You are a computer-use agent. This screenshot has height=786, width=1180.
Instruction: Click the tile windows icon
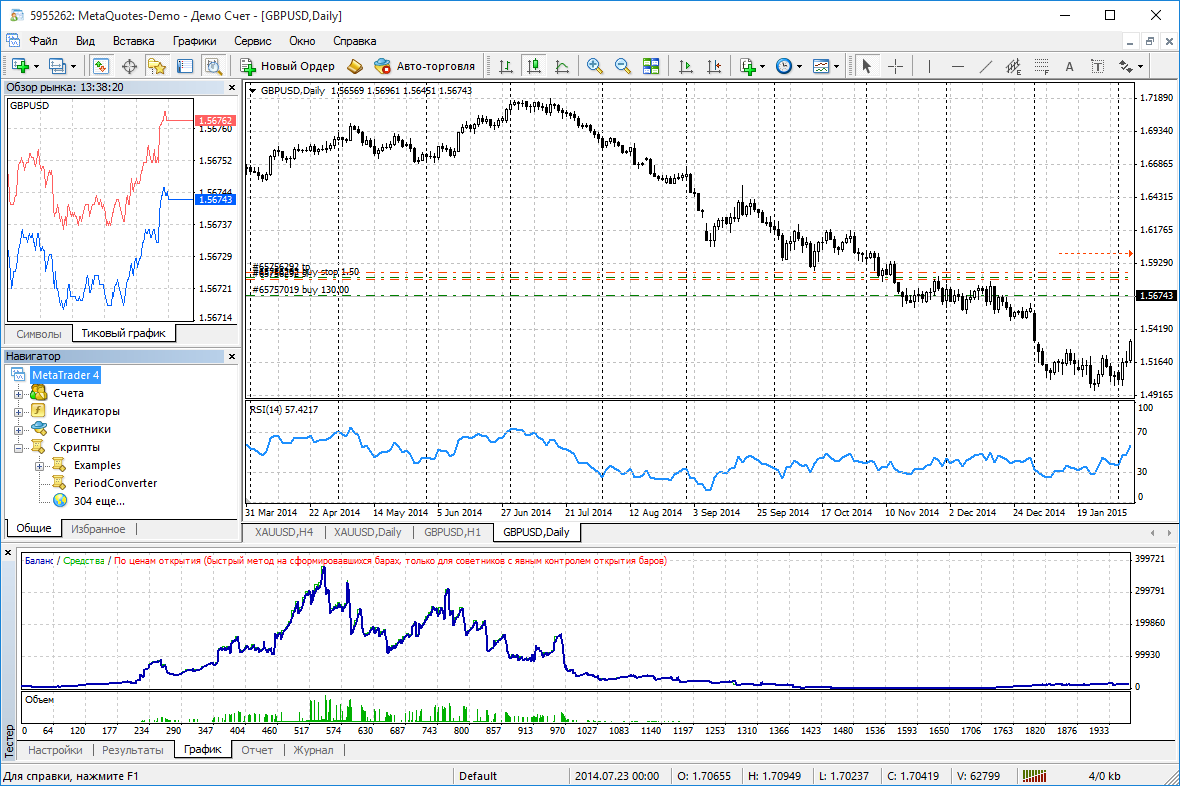pyautogui.click(x=651, y=66)
